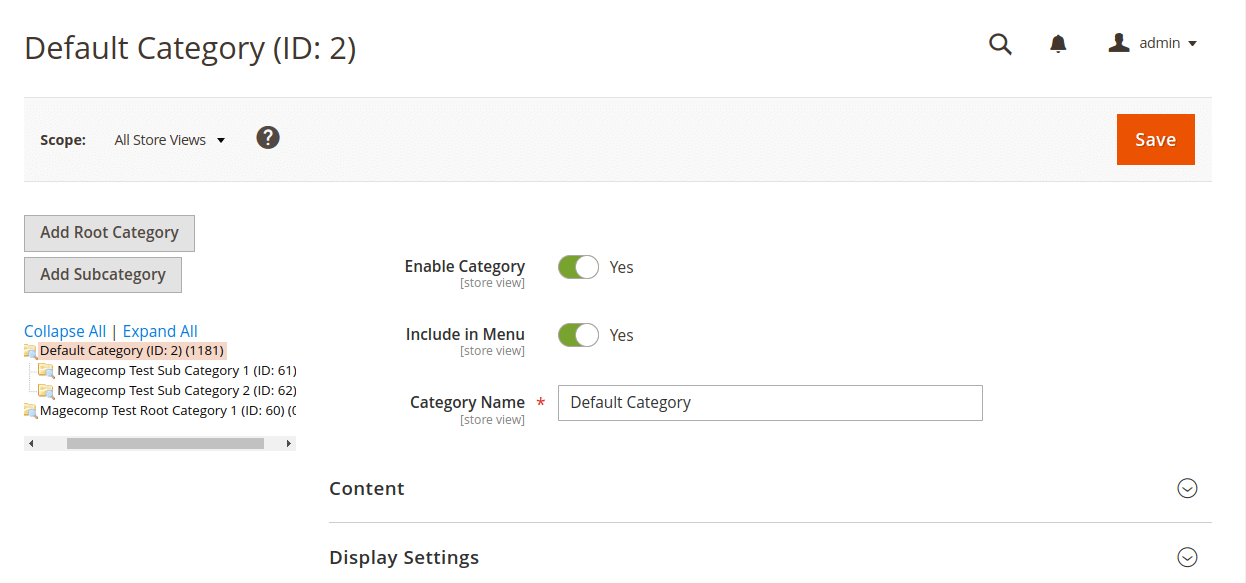1246x583 pixels.
Task: Click the Magecomp Test Sub Category 2 folder icon
Action: point(46,391)
